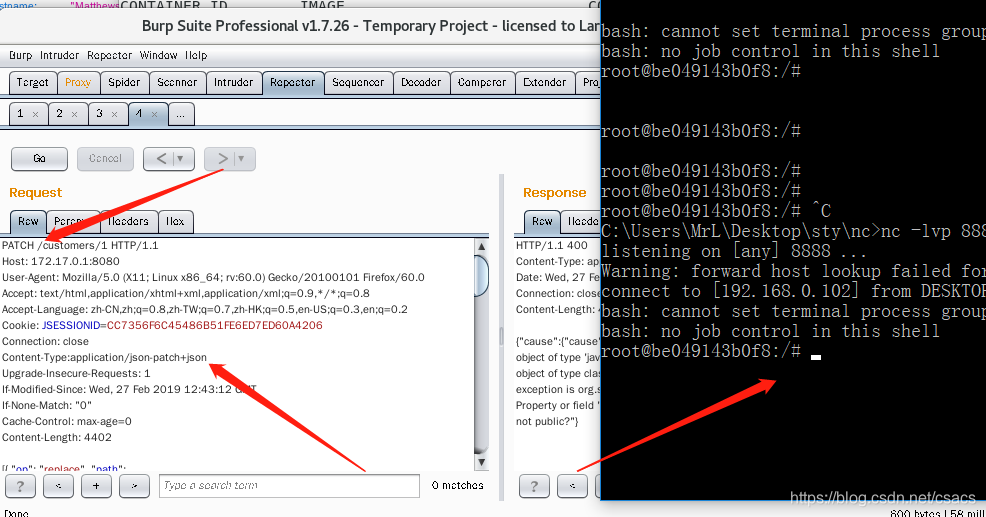Viewport: 986px width, 517px height.
Task: Close Repeater tab 3 with its x
Action: (114, 114)
